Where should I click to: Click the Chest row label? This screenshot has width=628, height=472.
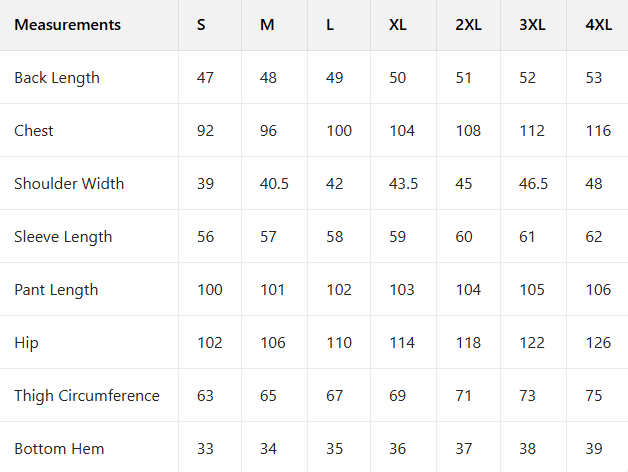click(x=34, y=131)
